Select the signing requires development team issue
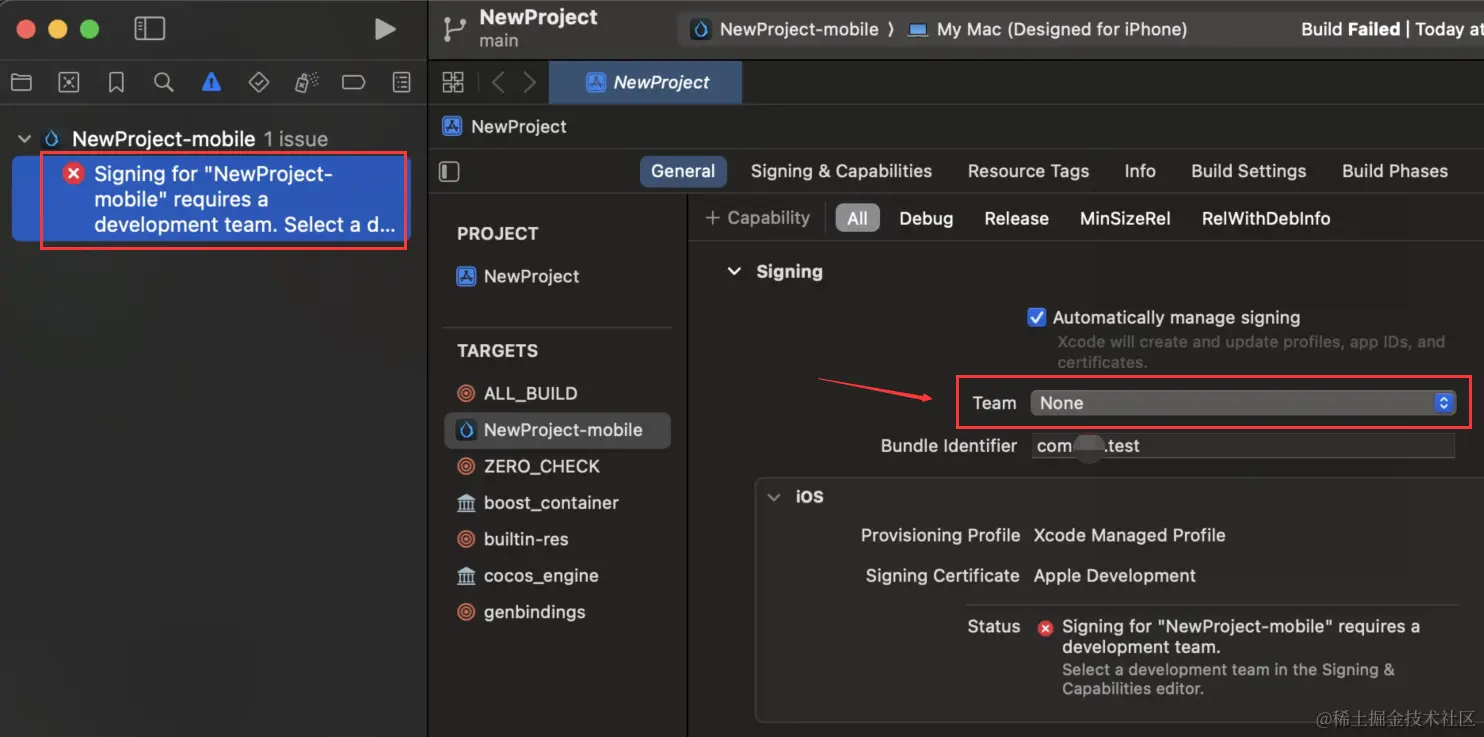1484x737 pixels. (x=211, y=200)
